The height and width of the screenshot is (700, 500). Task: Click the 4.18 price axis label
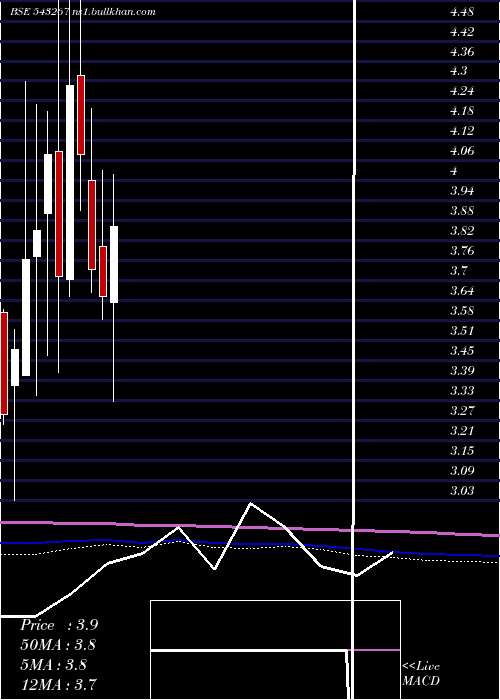coord(462,111)
